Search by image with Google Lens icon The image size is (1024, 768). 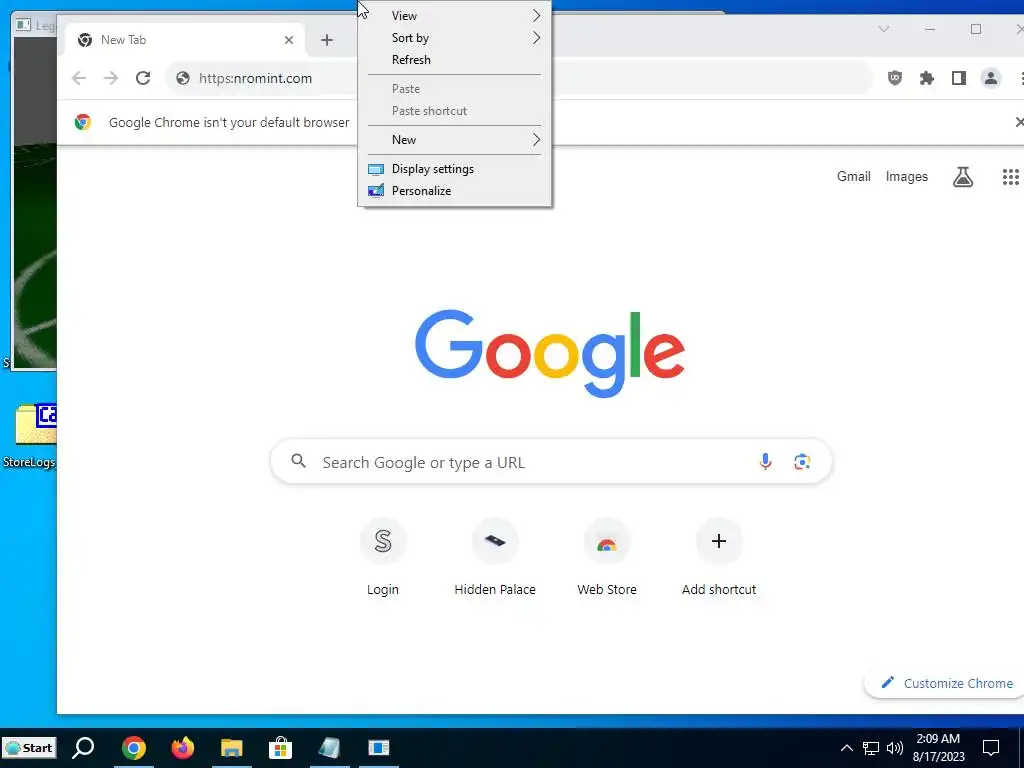coord(802,462)
